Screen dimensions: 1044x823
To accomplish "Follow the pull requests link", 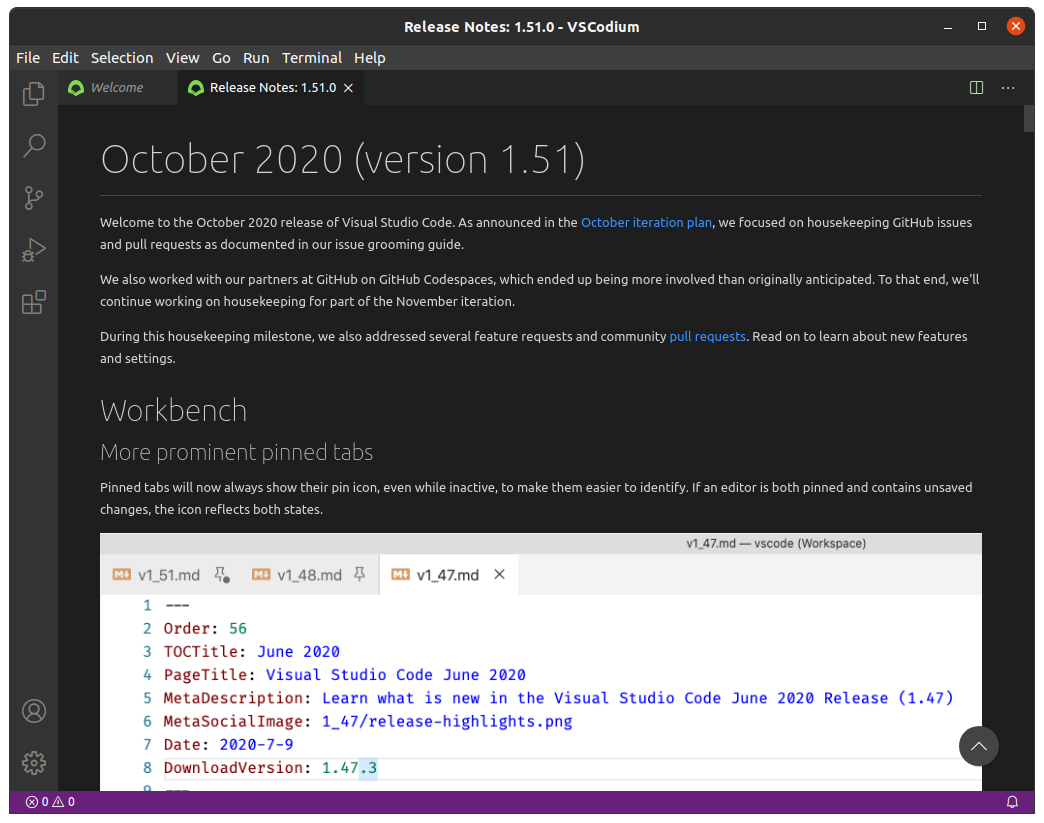I will pos(707,336).
